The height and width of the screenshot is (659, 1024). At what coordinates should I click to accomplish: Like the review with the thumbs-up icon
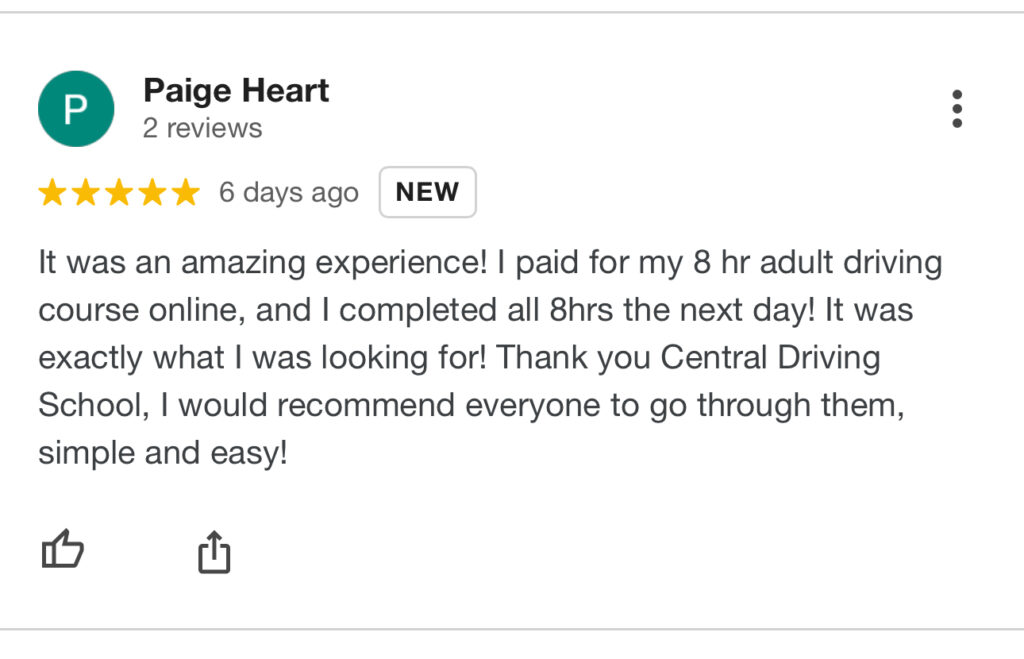point(63,549)
